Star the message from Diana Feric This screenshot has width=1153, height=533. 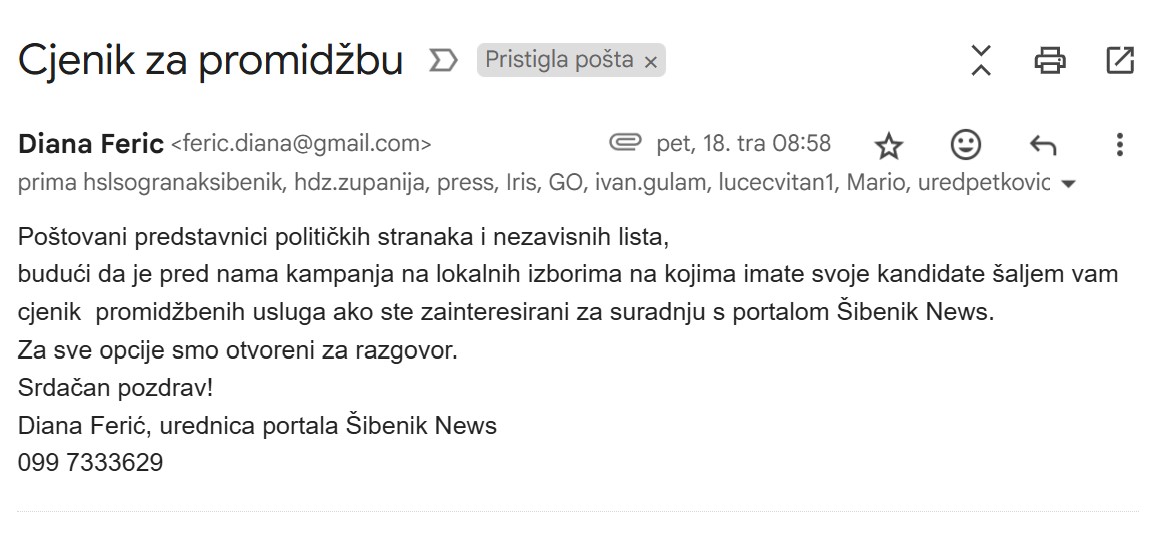tap(888, 146)
